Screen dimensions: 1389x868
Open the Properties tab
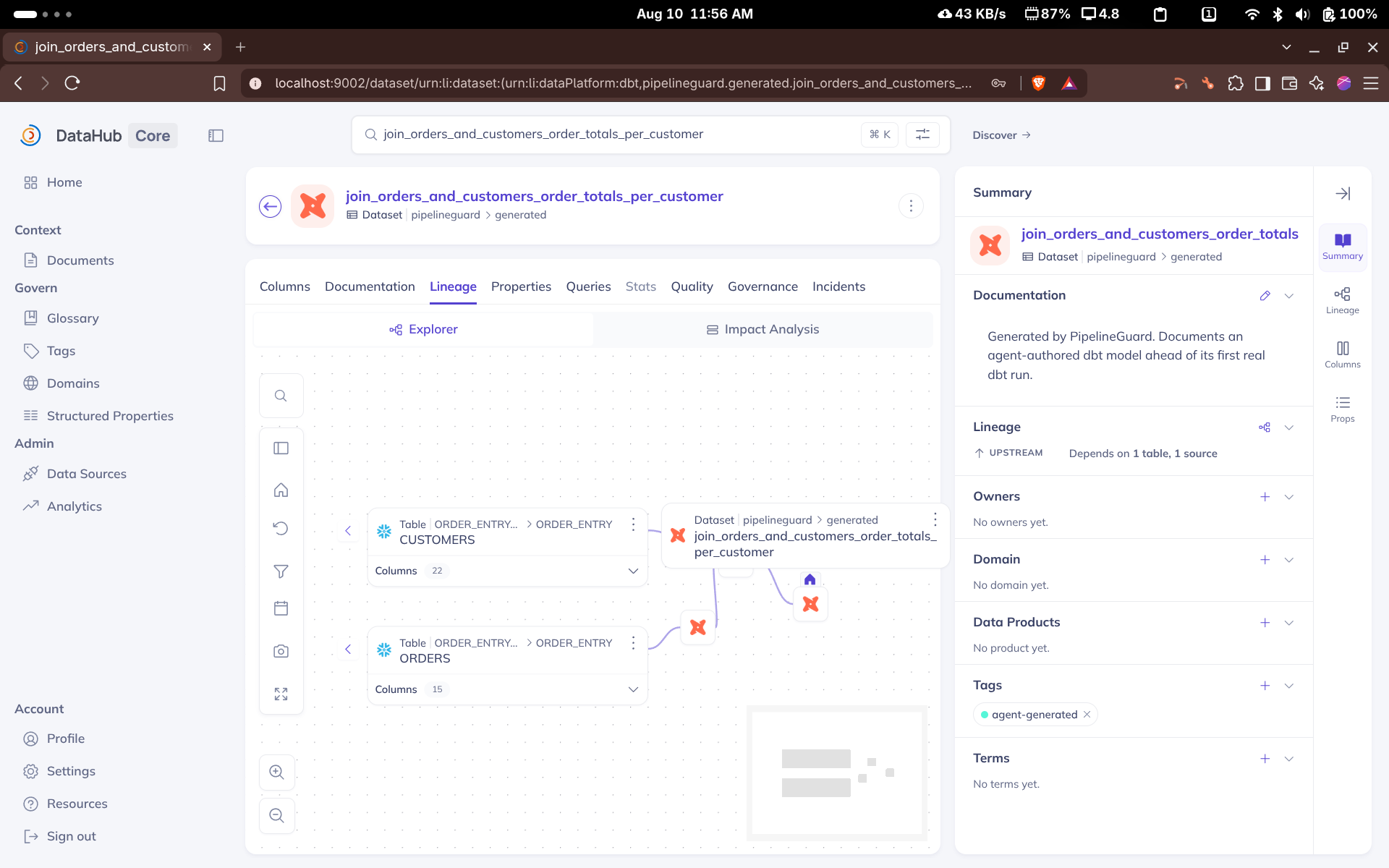[521, 286]
